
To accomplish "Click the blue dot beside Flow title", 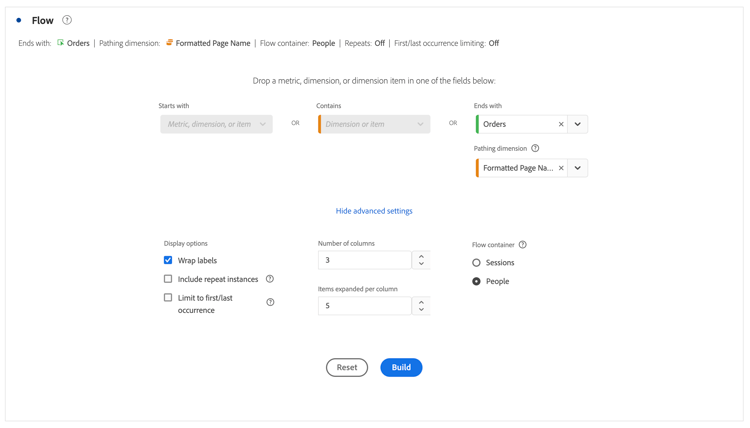I will [19, 20].
